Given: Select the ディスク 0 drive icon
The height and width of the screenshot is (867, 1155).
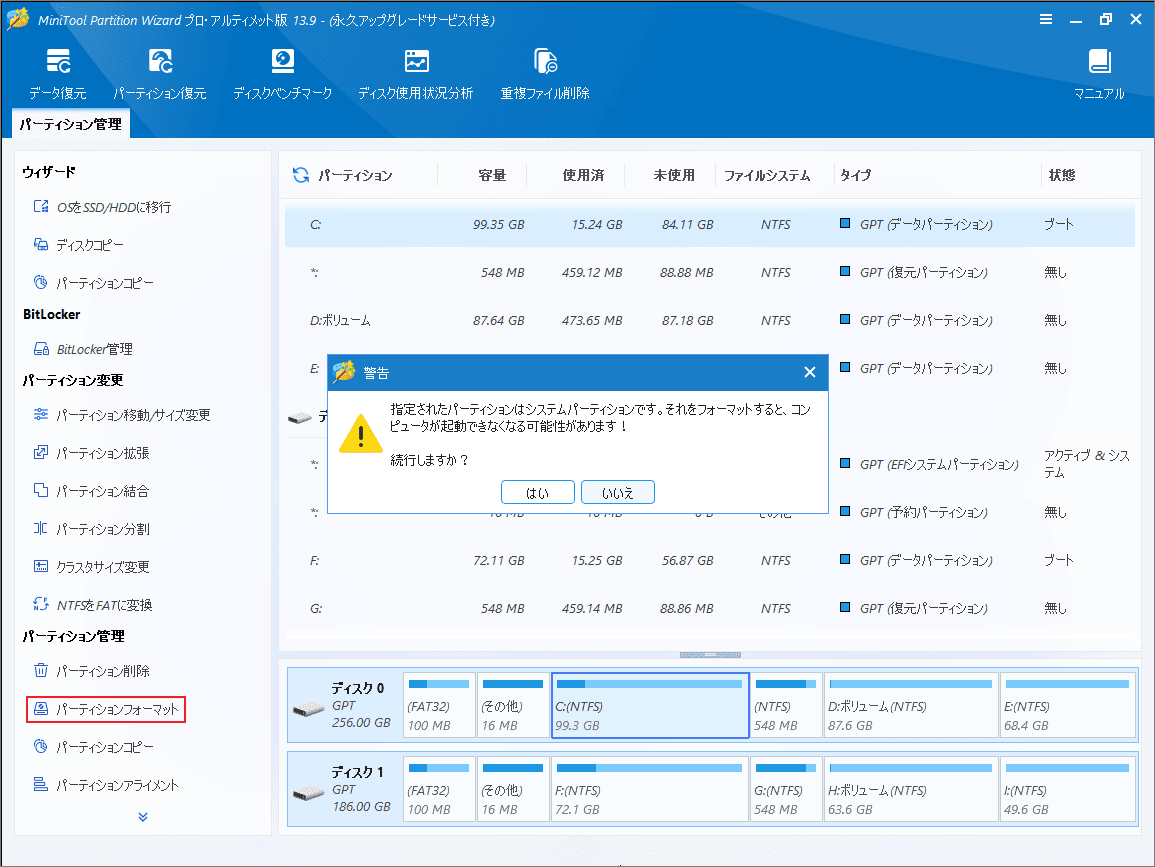Looking at the screenshot, I should tap(308, 710).
